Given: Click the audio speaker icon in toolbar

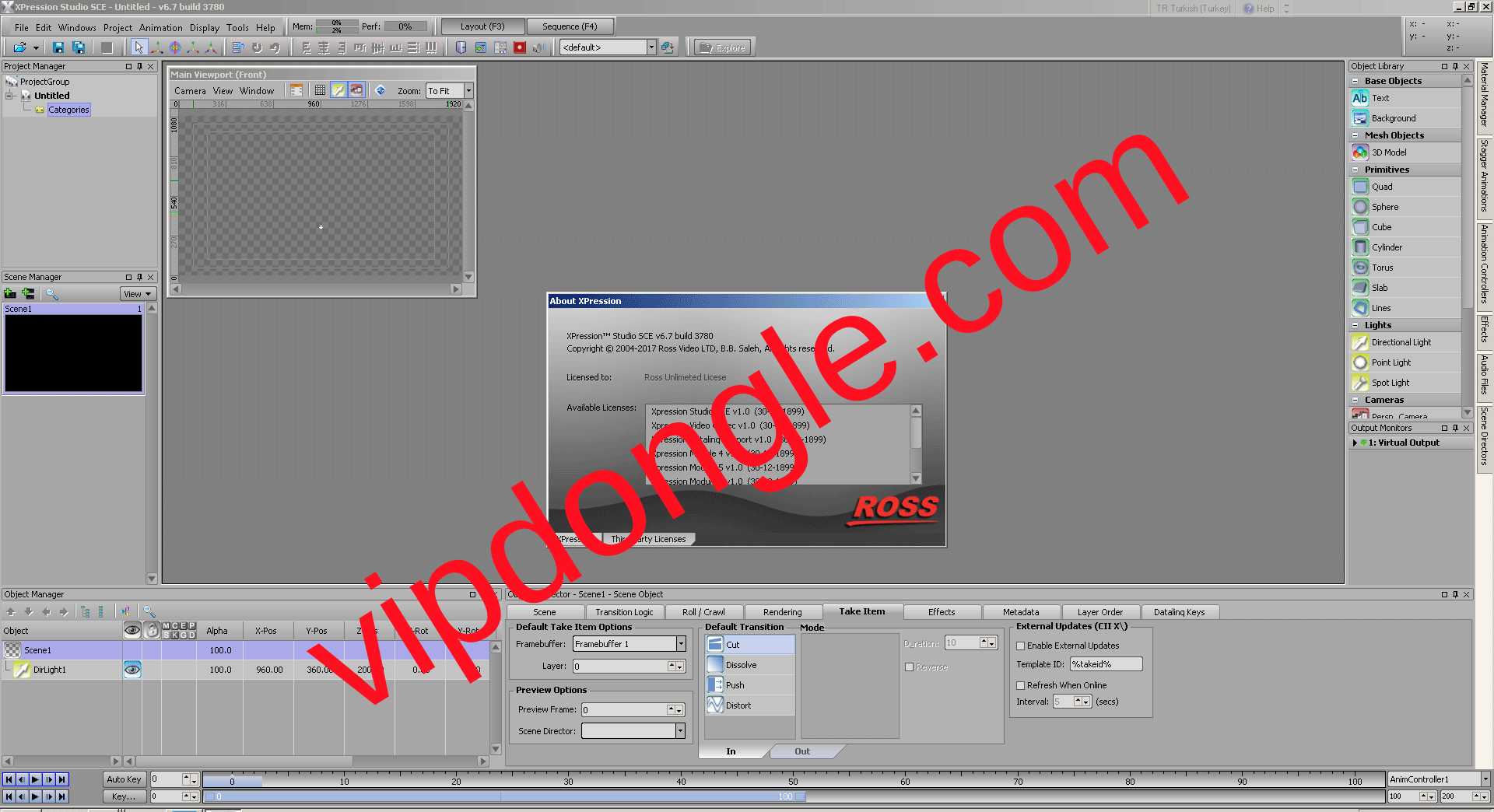Looking at the screenshot, I should pos(538,47).
